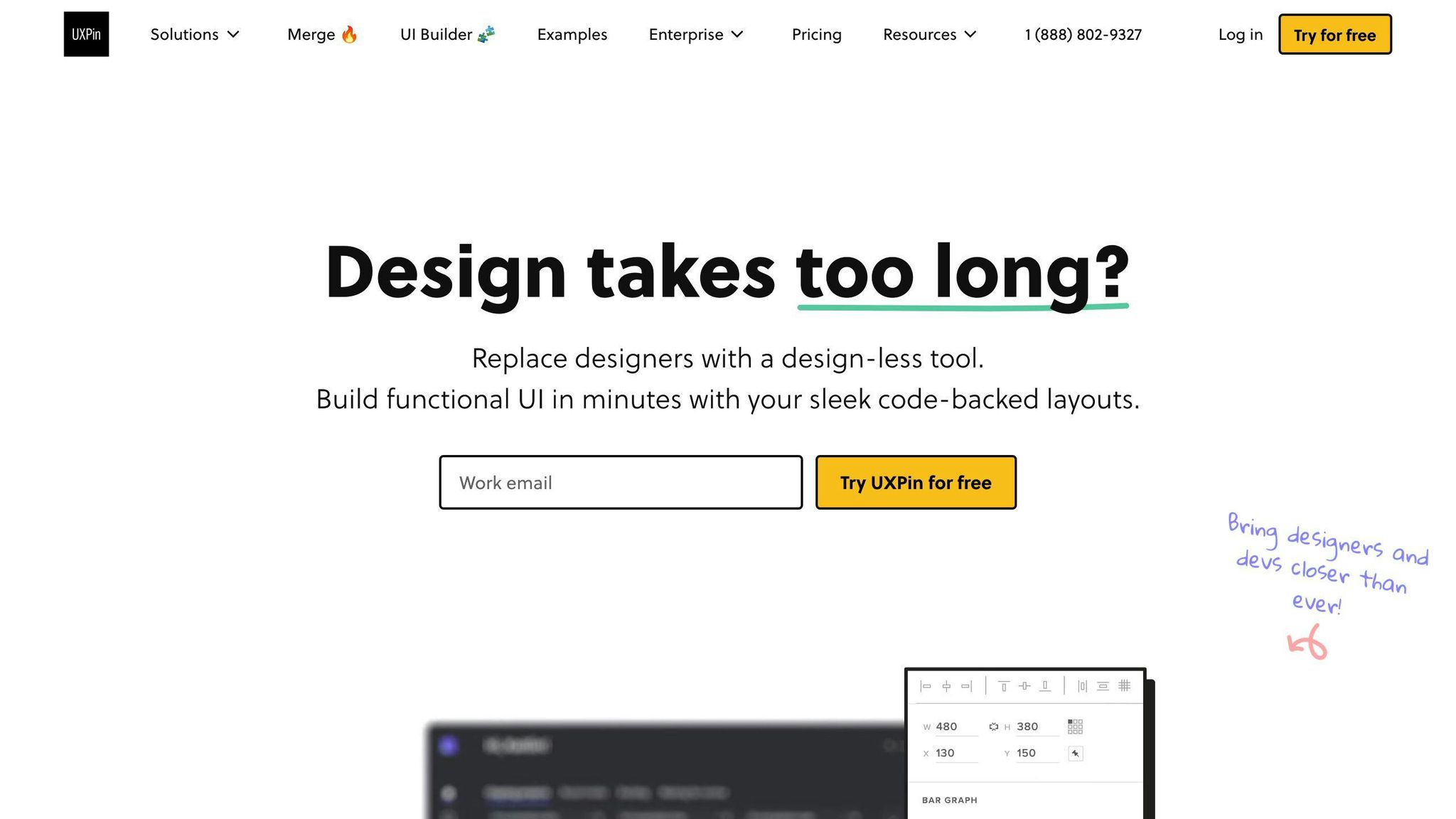Expand the Enterprise menu

(695, 34)
